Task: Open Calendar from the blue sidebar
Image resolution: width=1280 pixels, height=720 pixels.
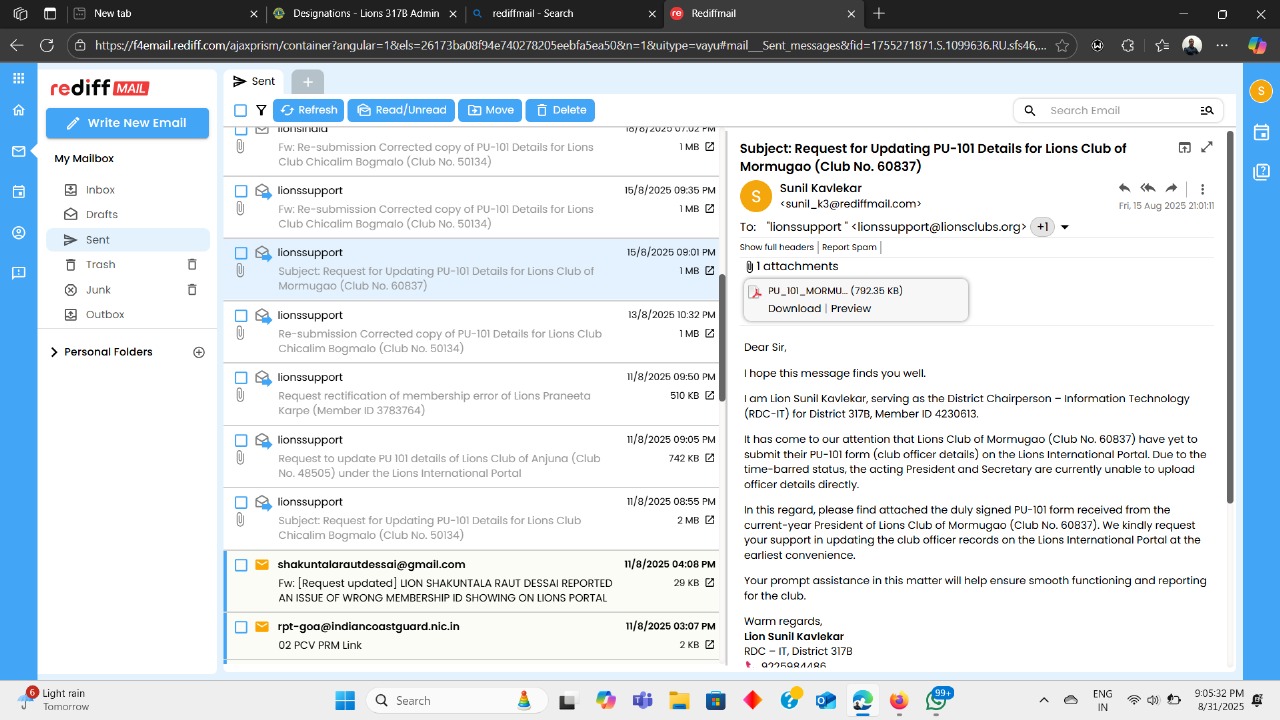Action: [18, 191]
